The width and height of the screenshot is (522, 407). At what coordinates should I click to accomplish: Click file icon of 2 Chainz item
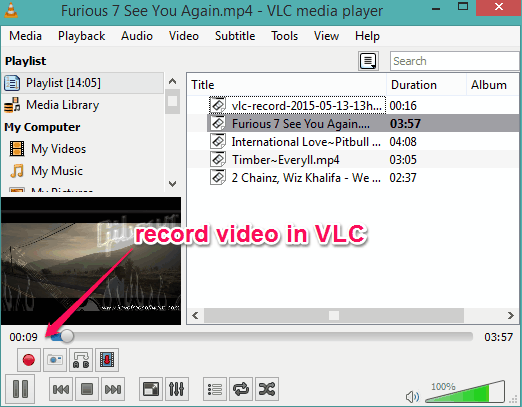pos(218,177)
